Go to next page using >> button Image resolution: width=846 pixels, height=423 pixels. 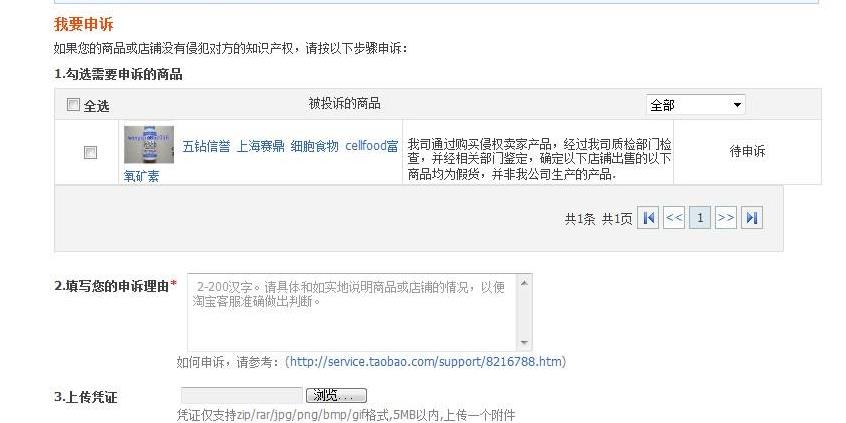point(726,218)
